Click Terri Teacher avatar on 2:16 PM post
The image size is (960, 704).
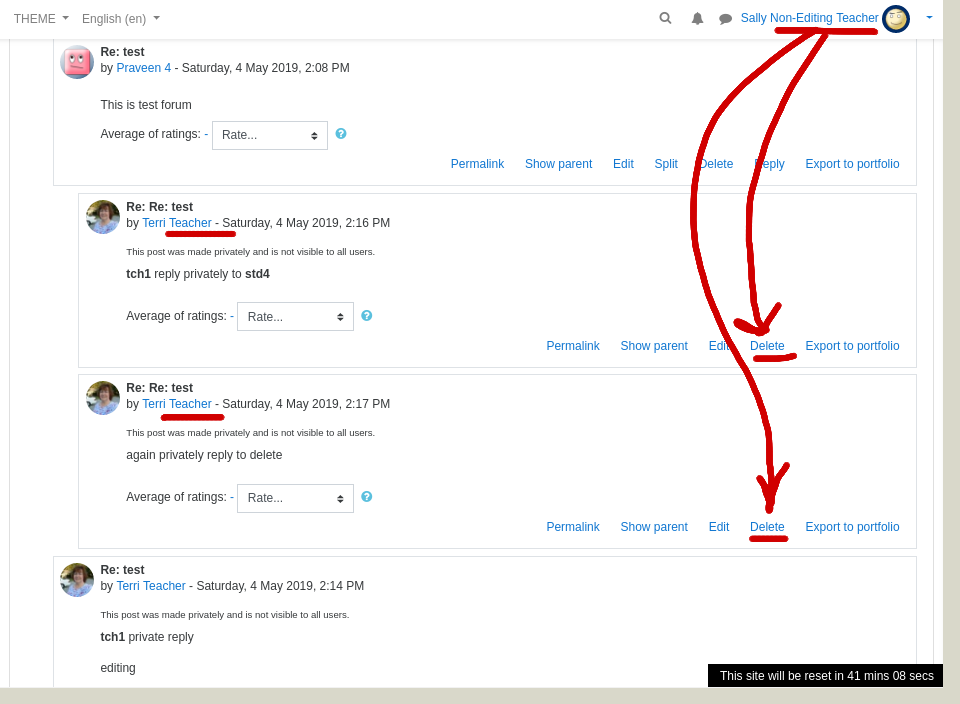click(103, 217)
